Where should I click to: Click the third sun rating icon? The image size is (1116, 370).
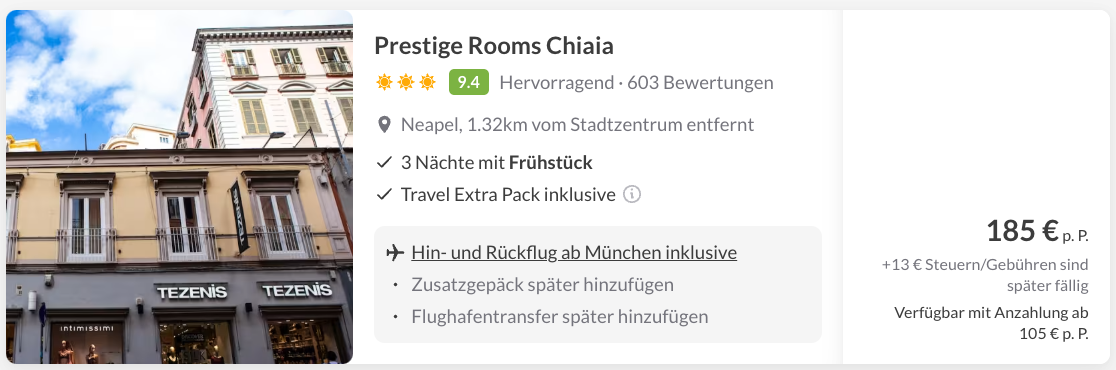tap(427, 83)
